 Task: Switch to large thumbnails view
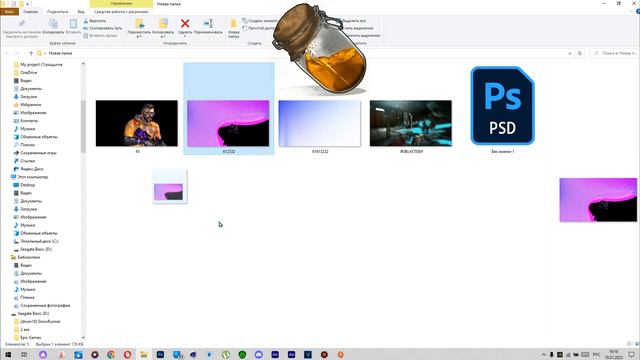pos(636,344)
